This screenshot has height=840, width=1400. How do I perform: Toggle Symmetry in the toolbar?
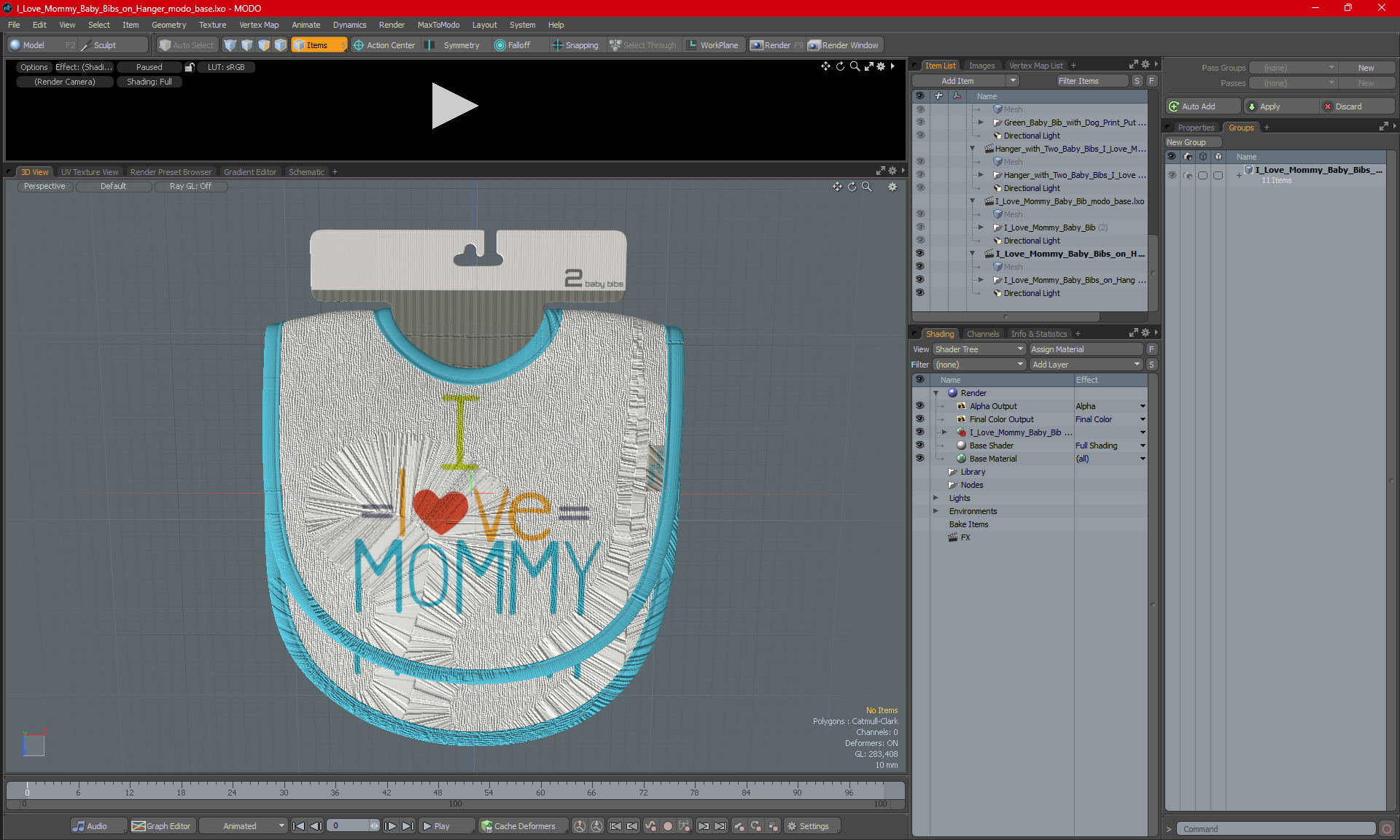[x=454, y=45]
